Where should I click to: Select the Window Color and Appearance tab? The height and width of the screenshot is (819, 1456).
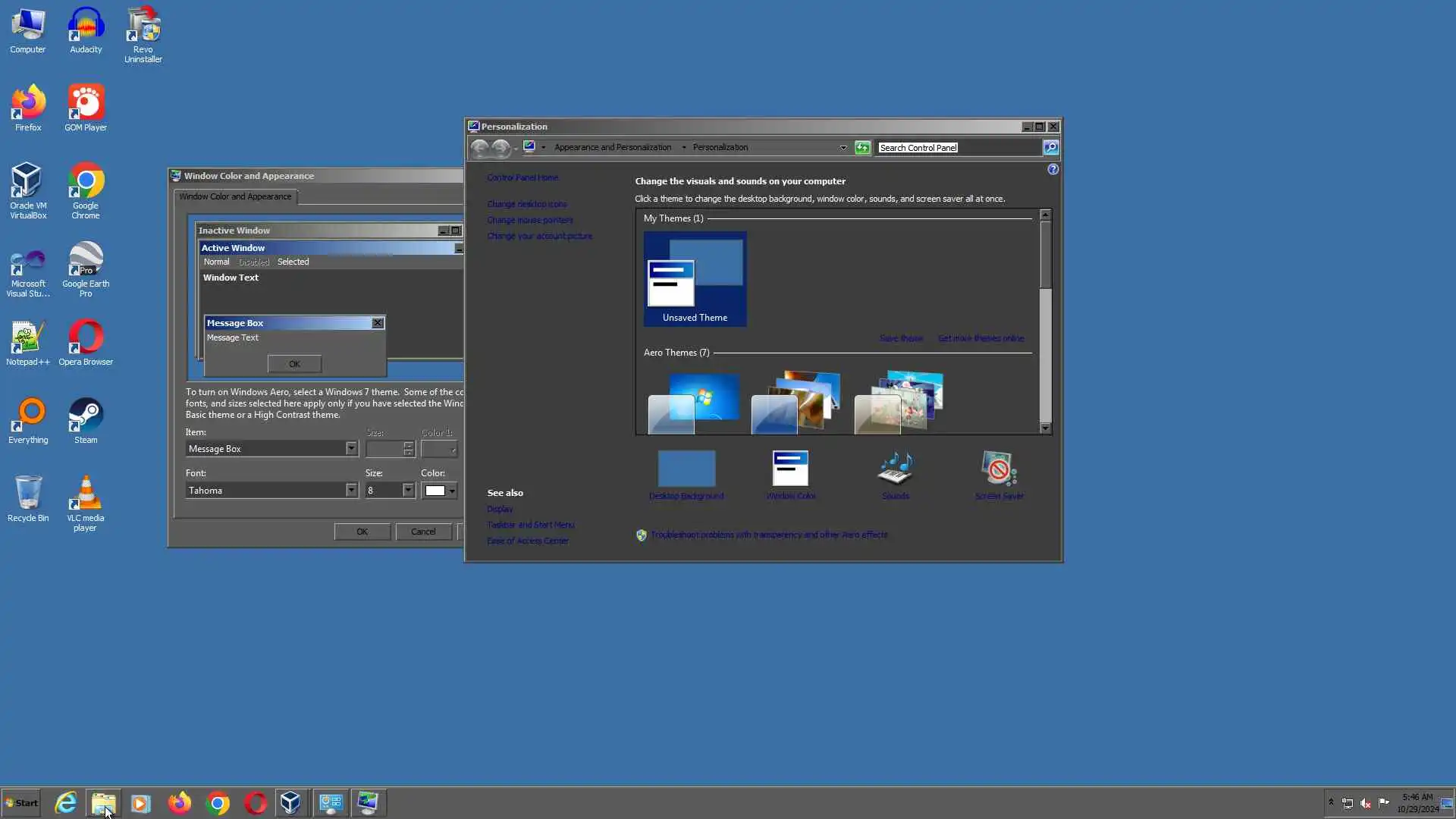point(235,196)
